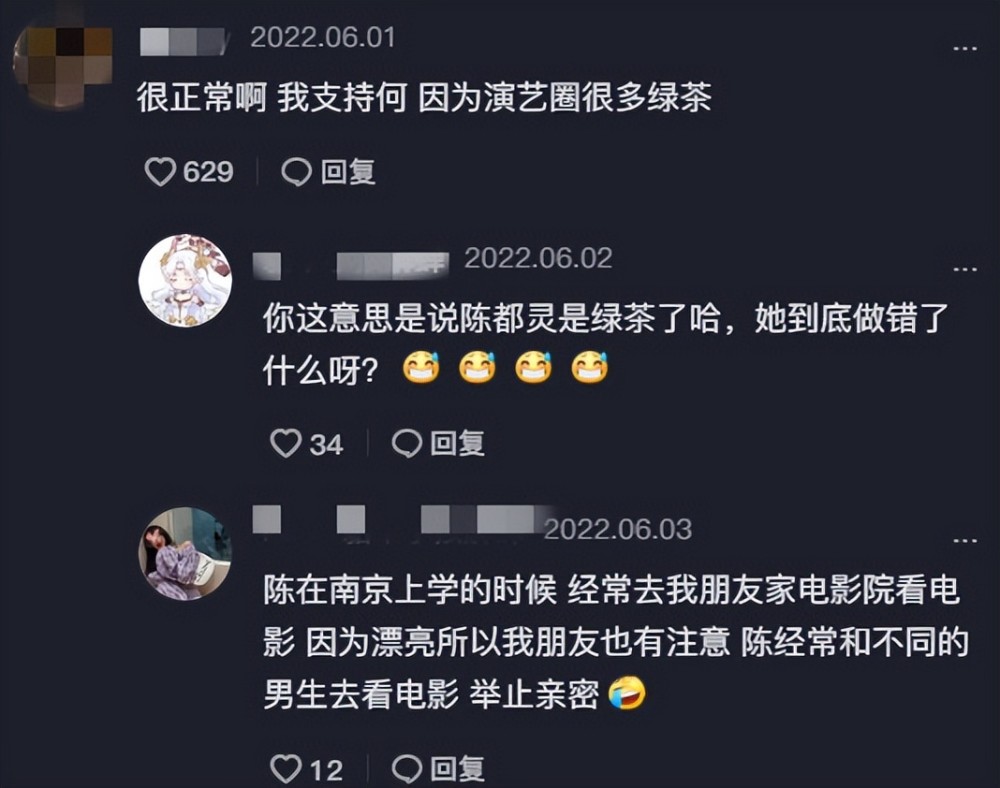
Task: Like the comment with 12 likes
Action: pos(285,769)
